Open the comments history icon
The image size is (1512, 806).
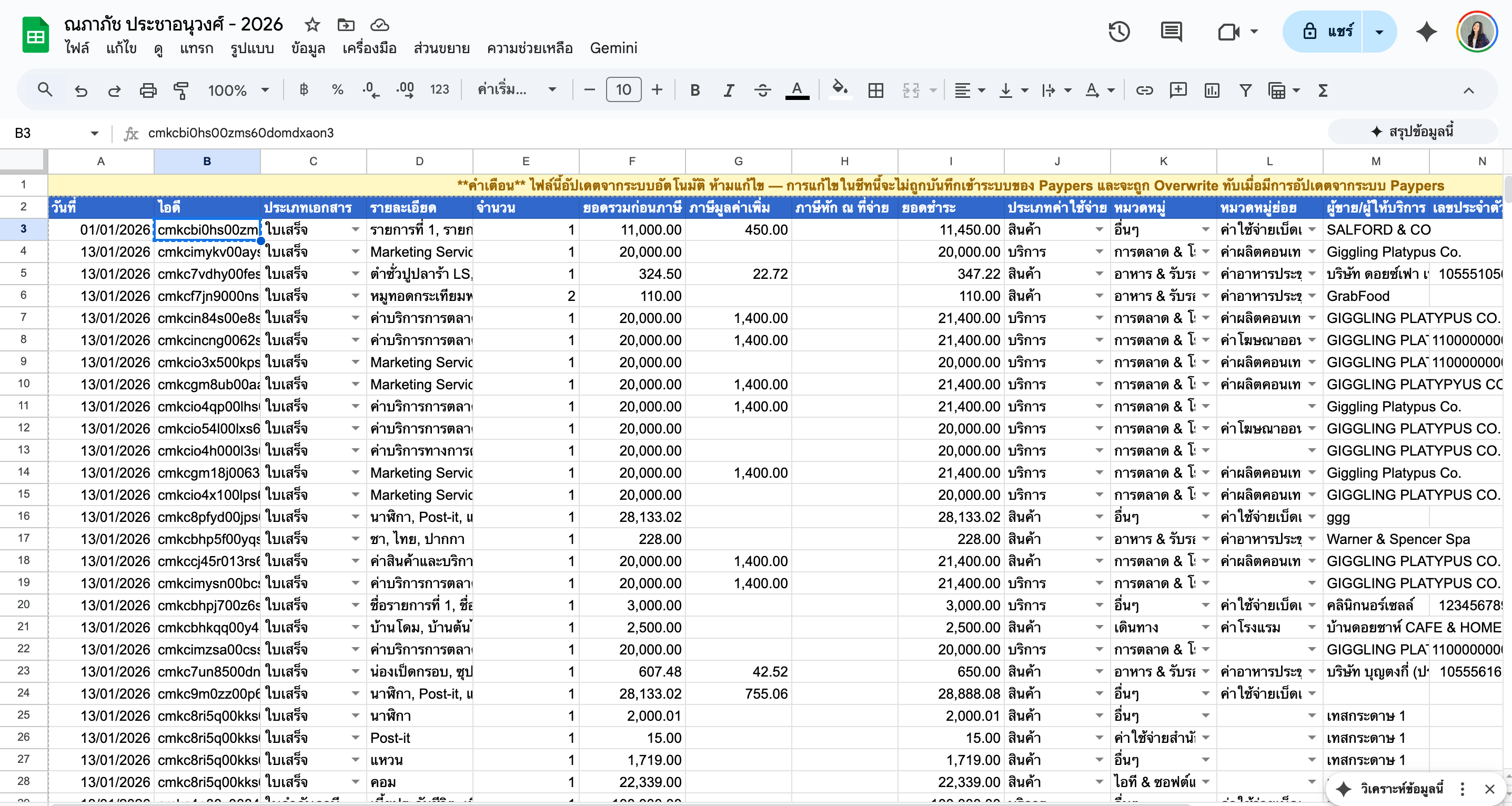click(1171, 32)
